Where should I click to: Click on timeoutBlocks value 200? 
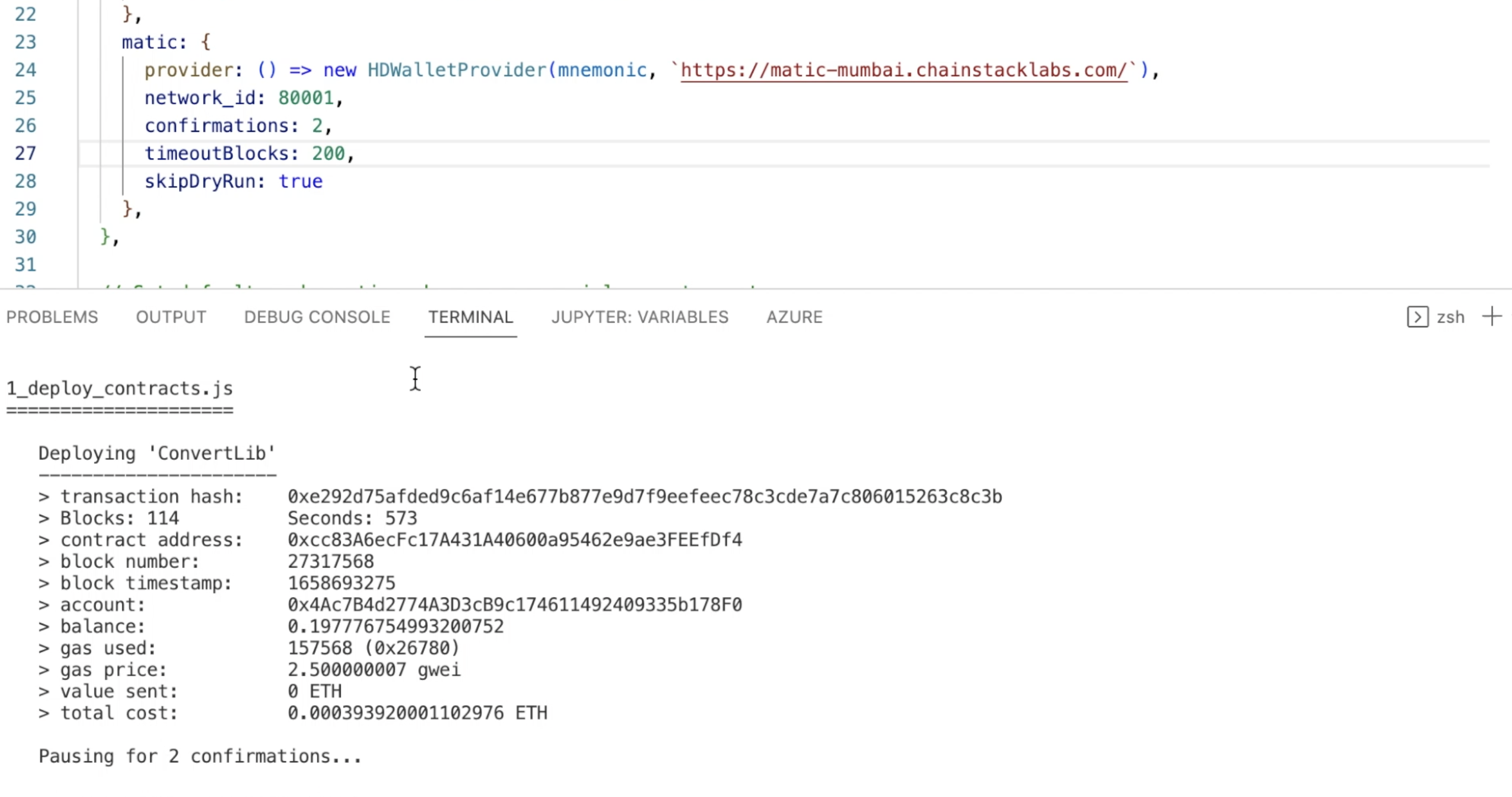pos(328,153)
